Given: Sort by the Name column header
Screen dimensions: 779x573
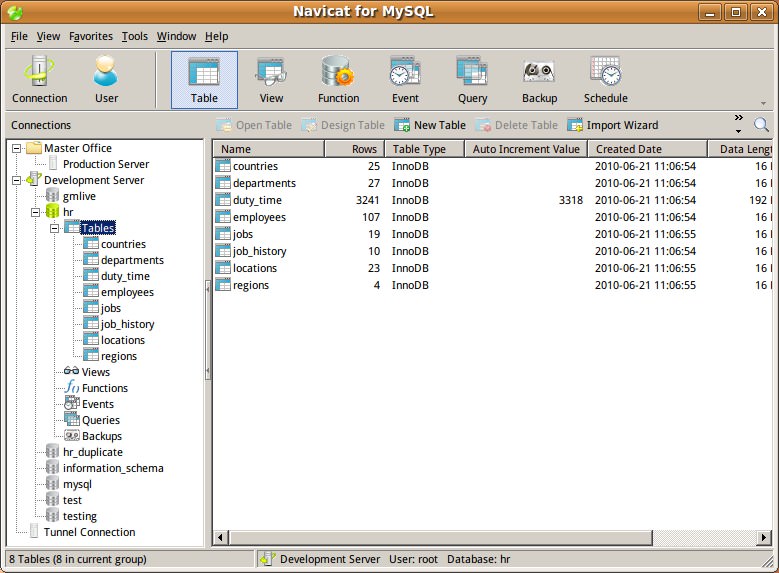Looking at the screenshot, I should point(269,149).
